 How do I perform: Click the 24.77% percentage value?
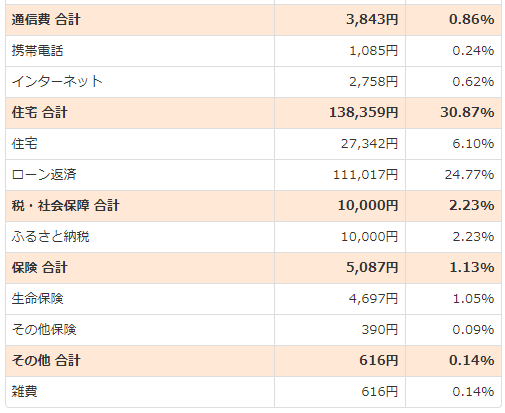[x=469, y=175]
